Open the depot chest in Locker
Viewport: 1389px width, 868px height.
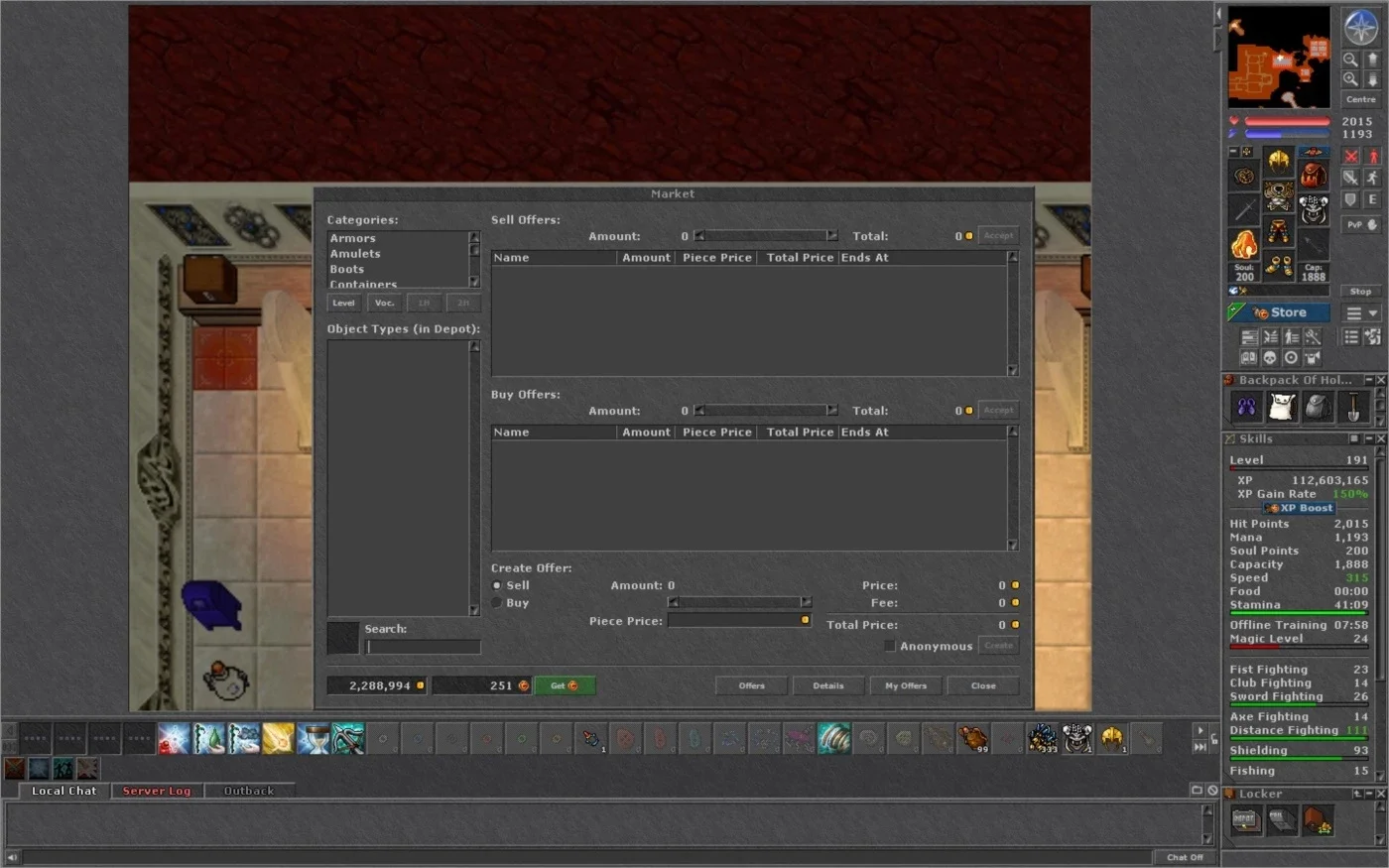click(x=1245, y=820)
